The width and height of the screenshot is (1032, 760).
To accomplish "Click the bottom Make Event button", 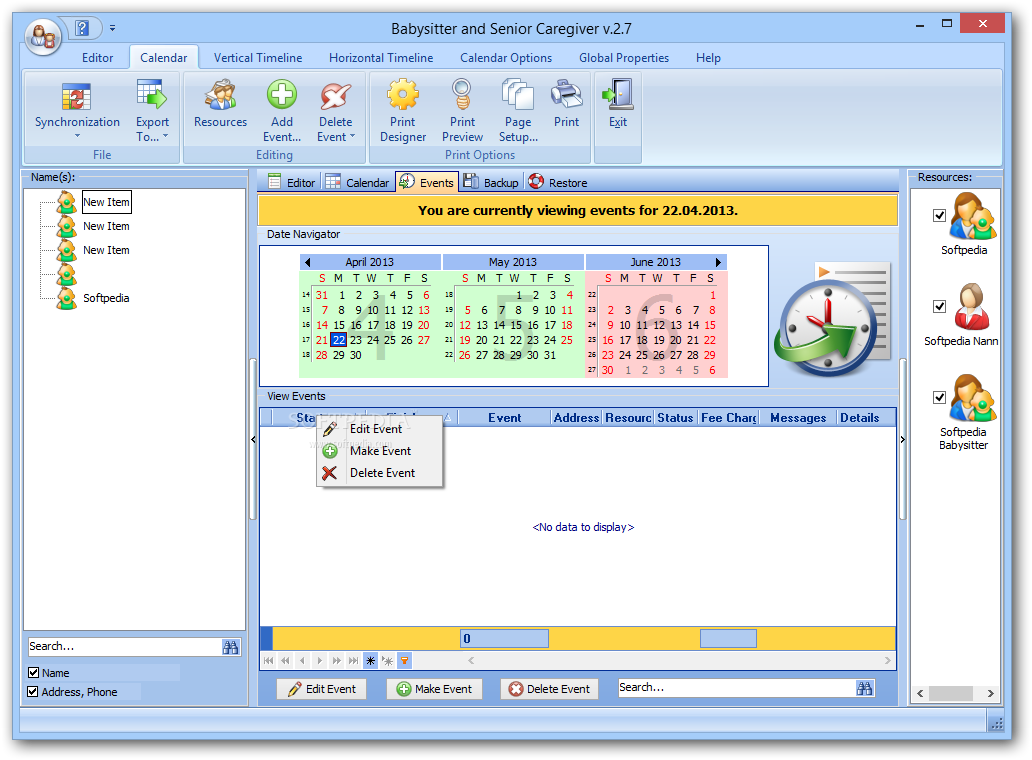I will coord(434,688).
